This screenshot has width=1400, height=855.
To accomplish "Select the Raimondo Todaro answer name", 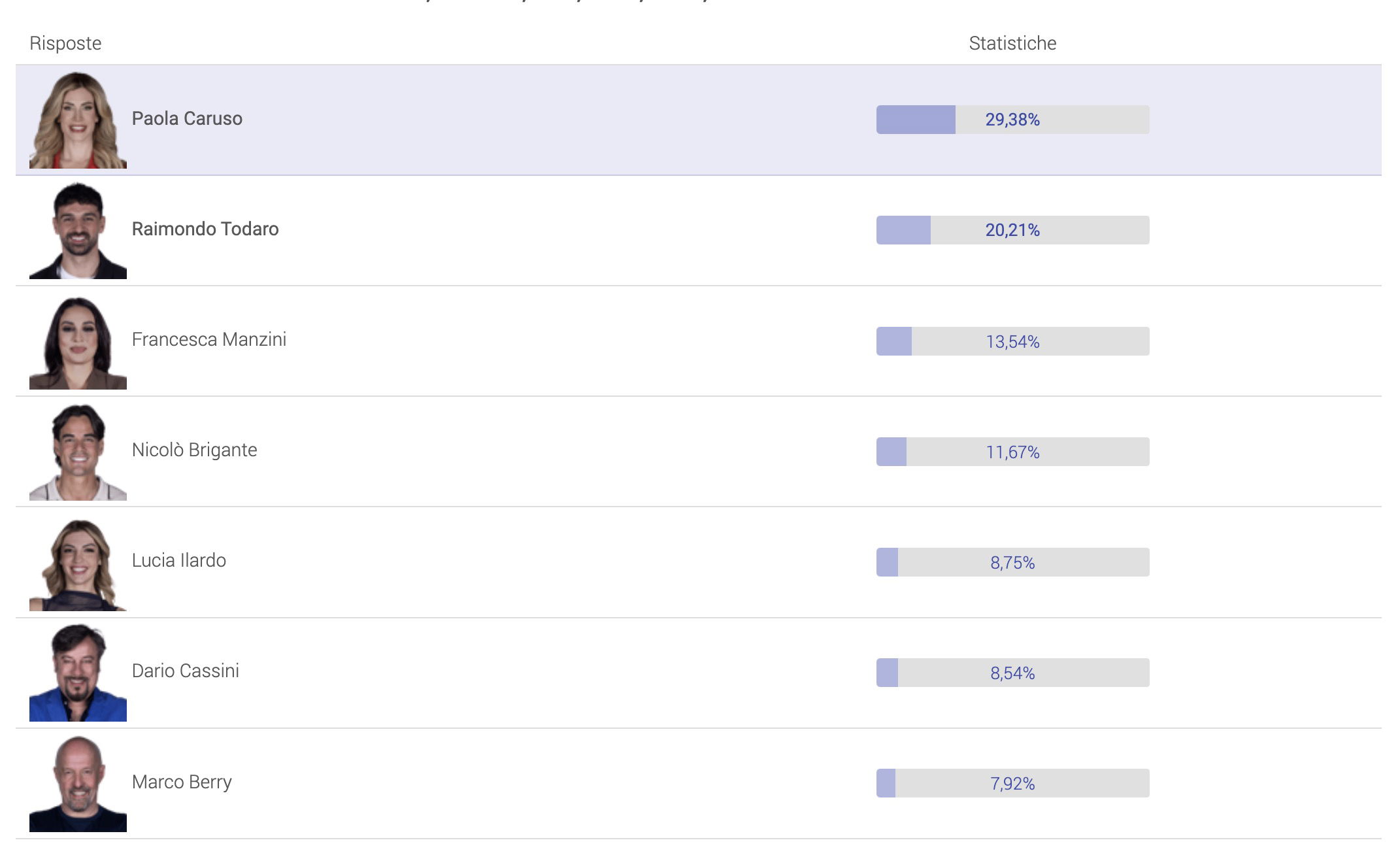I will pos(205,229).
